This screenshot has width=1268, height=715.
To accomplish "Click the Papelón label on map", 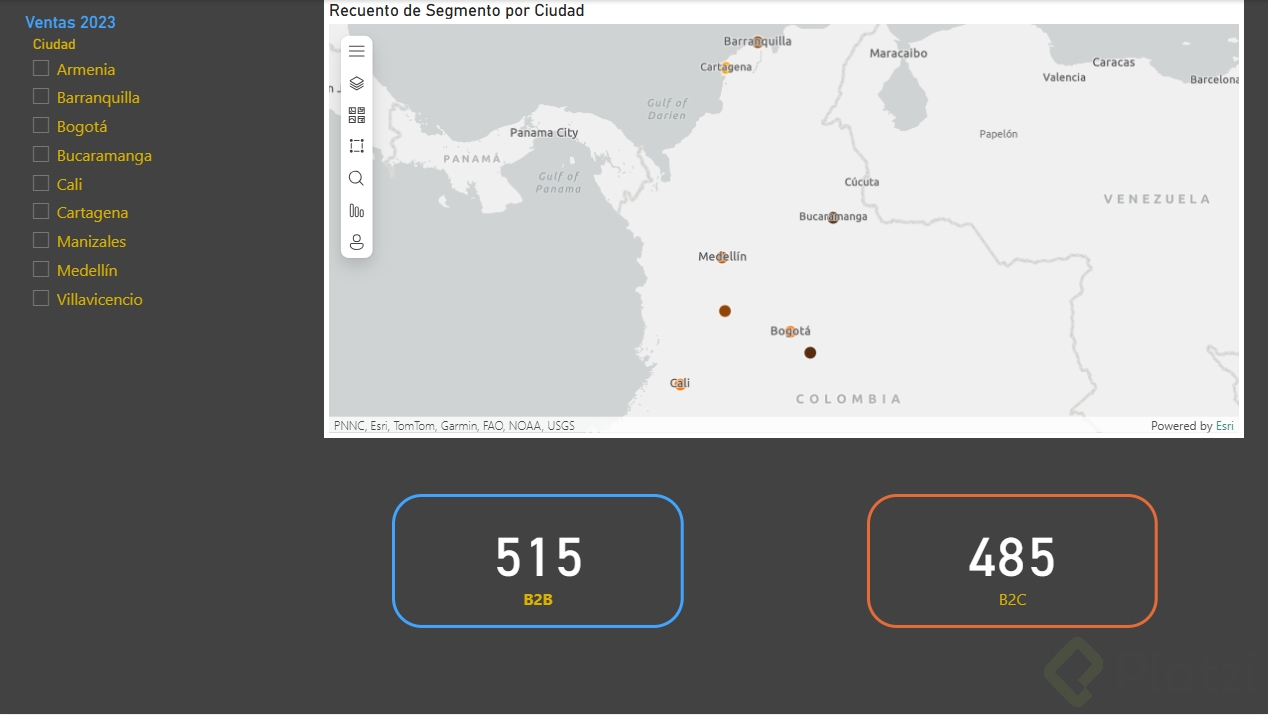I will pos(998,134).
